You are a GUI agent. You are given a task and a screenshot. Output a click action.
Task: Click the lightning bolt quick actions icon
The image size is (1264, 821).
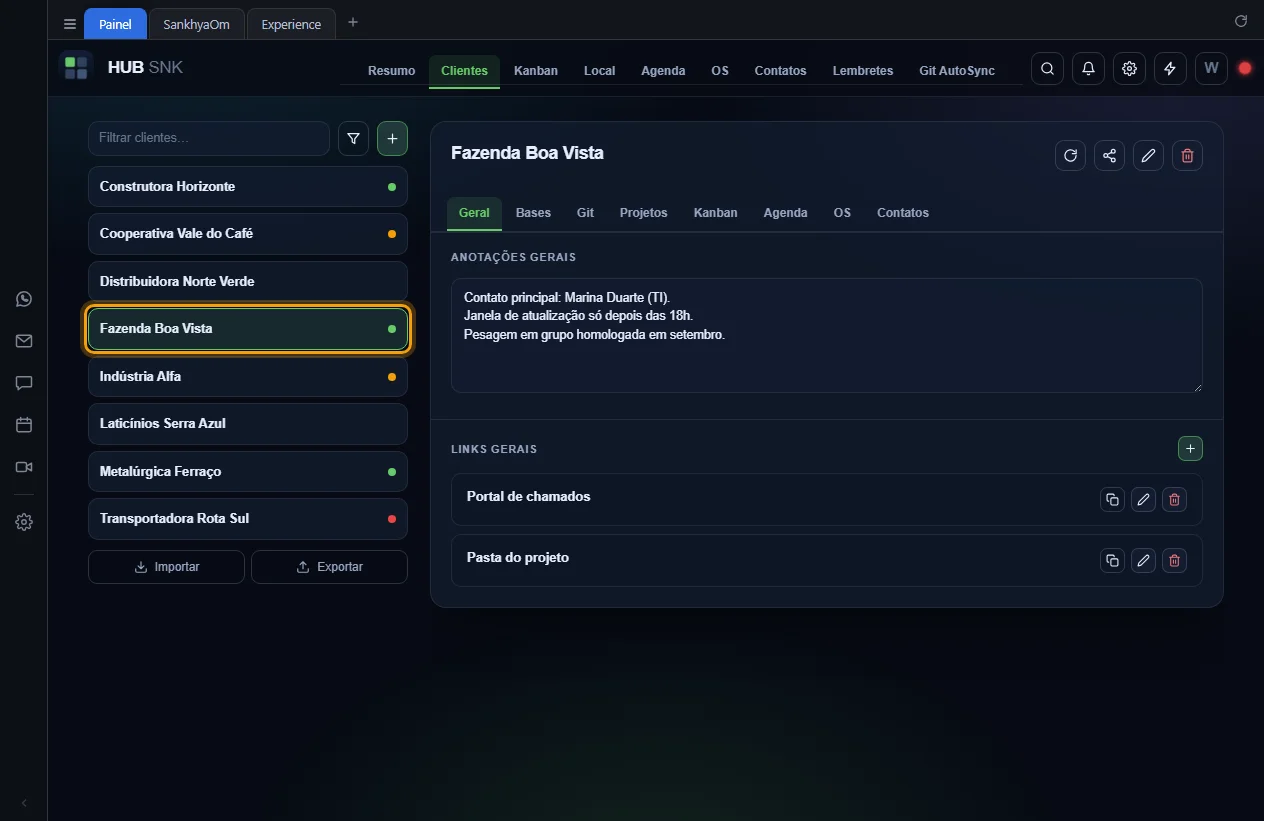coord(1170,69)
